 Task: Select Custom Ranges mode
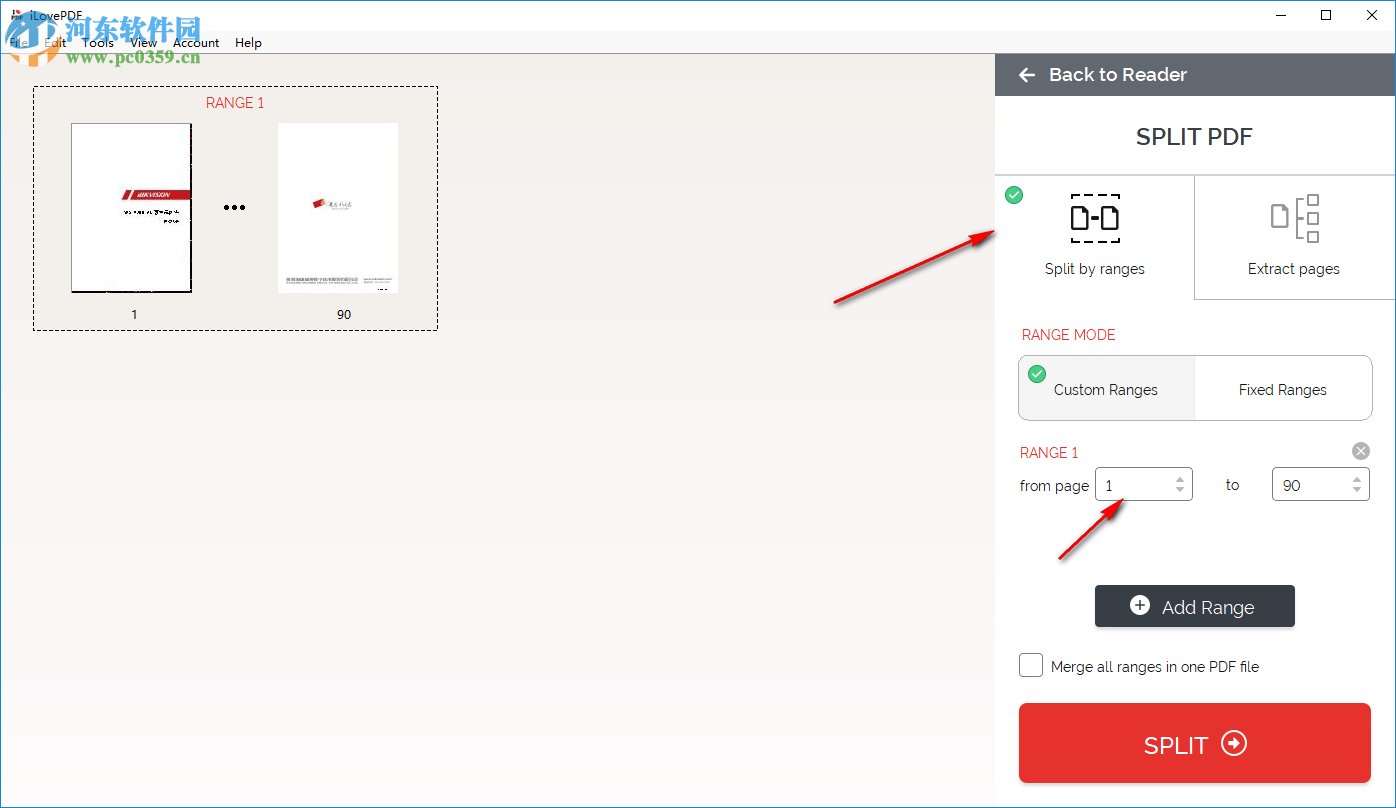click(1105, 389)
